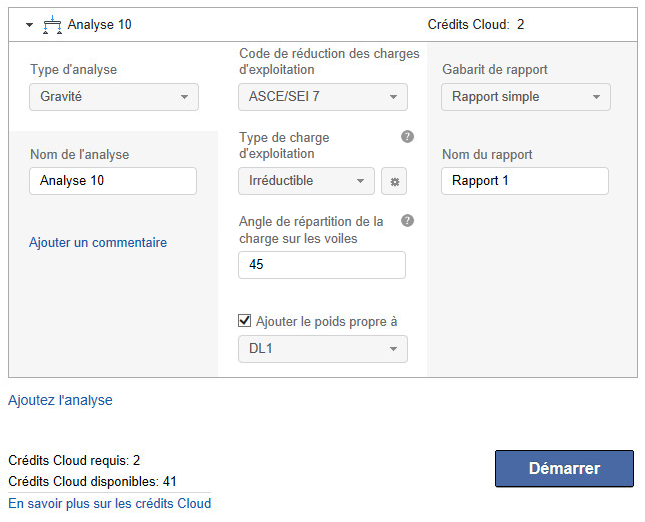This screenshot has height=522, width=645.
Task: Click the Nom de l'analyse text field
Action: (x=113, y=181)
